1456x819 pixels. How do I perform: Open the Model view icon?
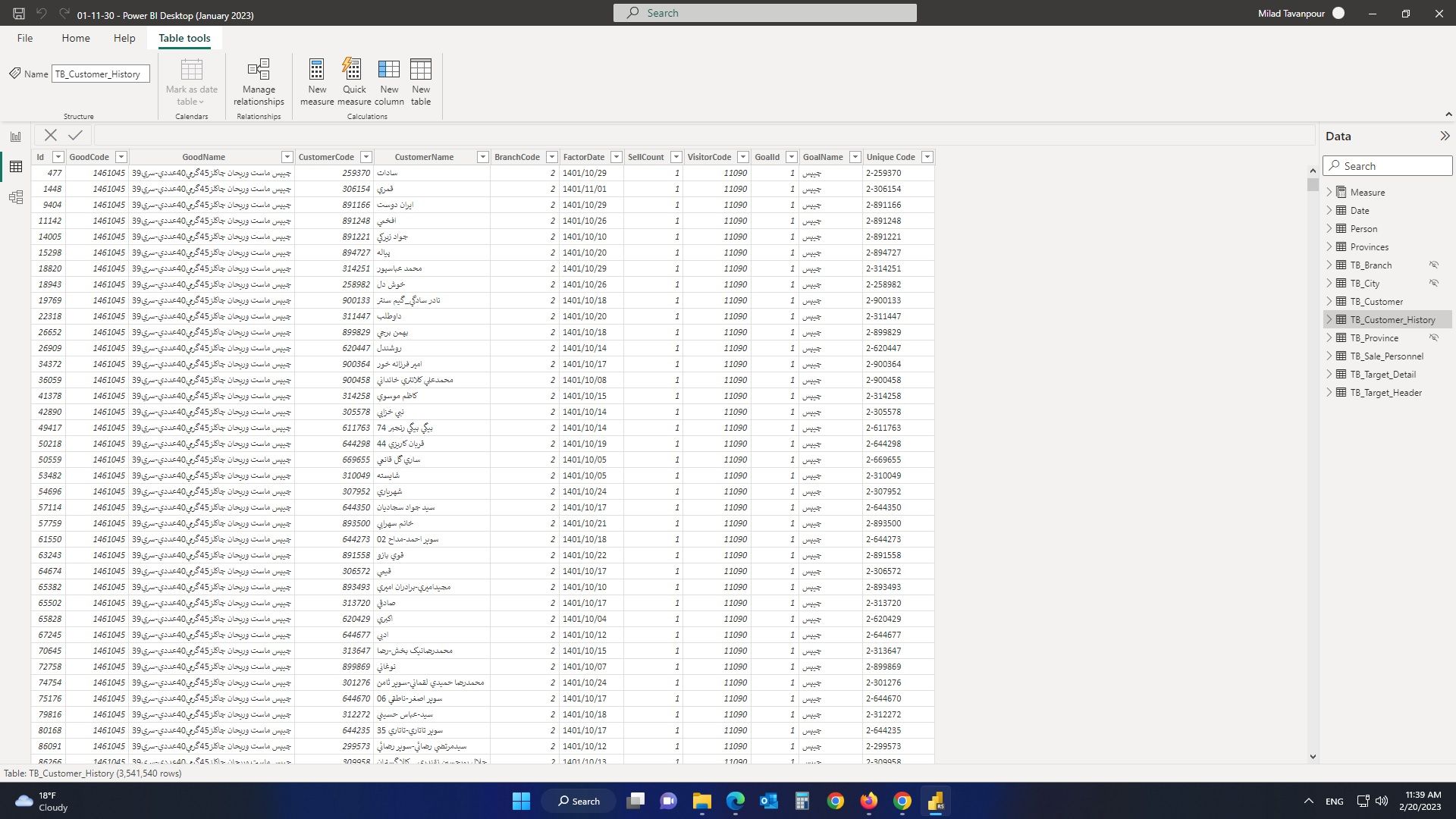[15, 198]
